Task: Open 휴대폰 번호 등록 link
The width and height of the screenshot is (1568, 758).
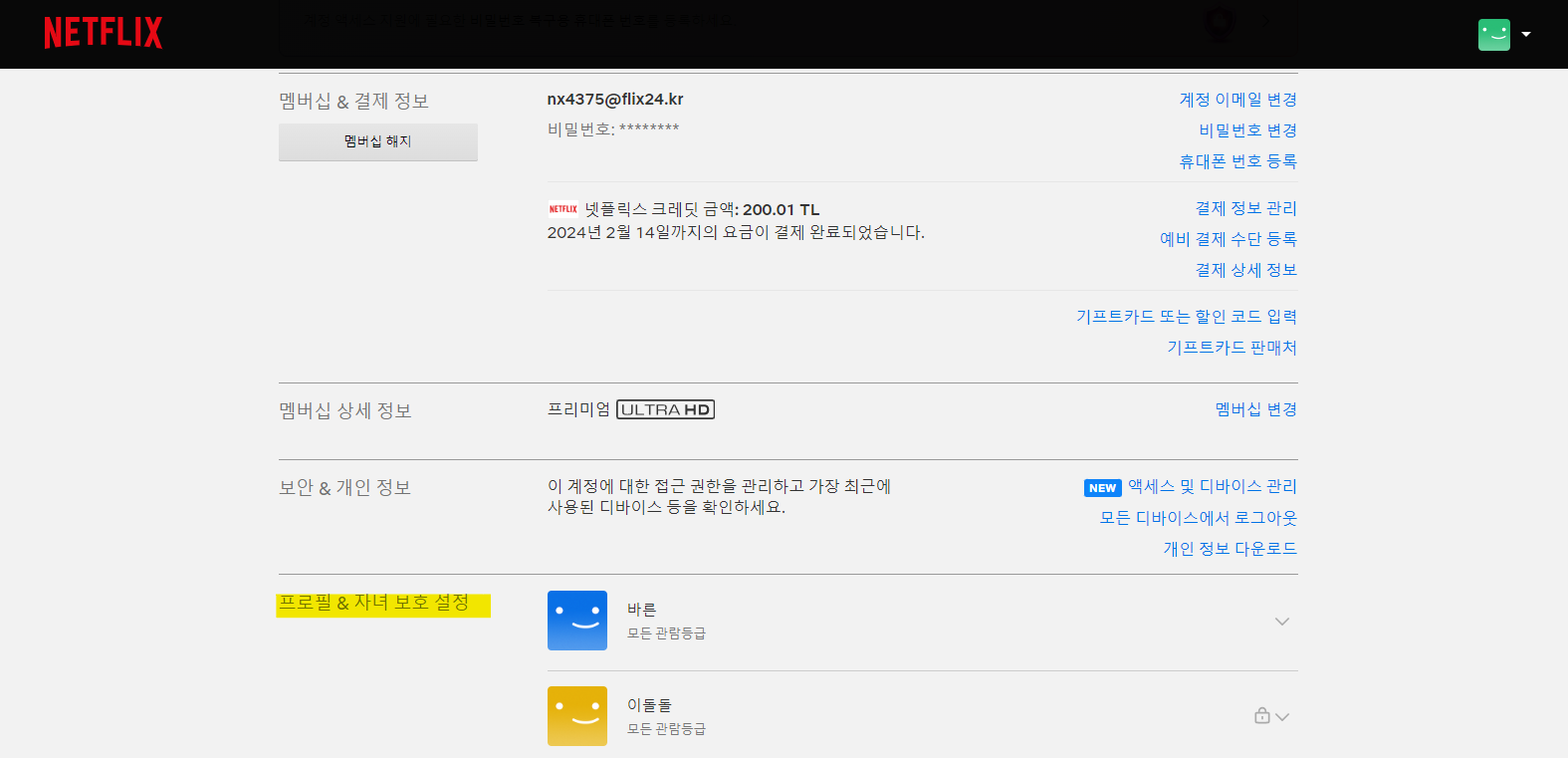Action: pyautogui.click(x=1237, y=161)
